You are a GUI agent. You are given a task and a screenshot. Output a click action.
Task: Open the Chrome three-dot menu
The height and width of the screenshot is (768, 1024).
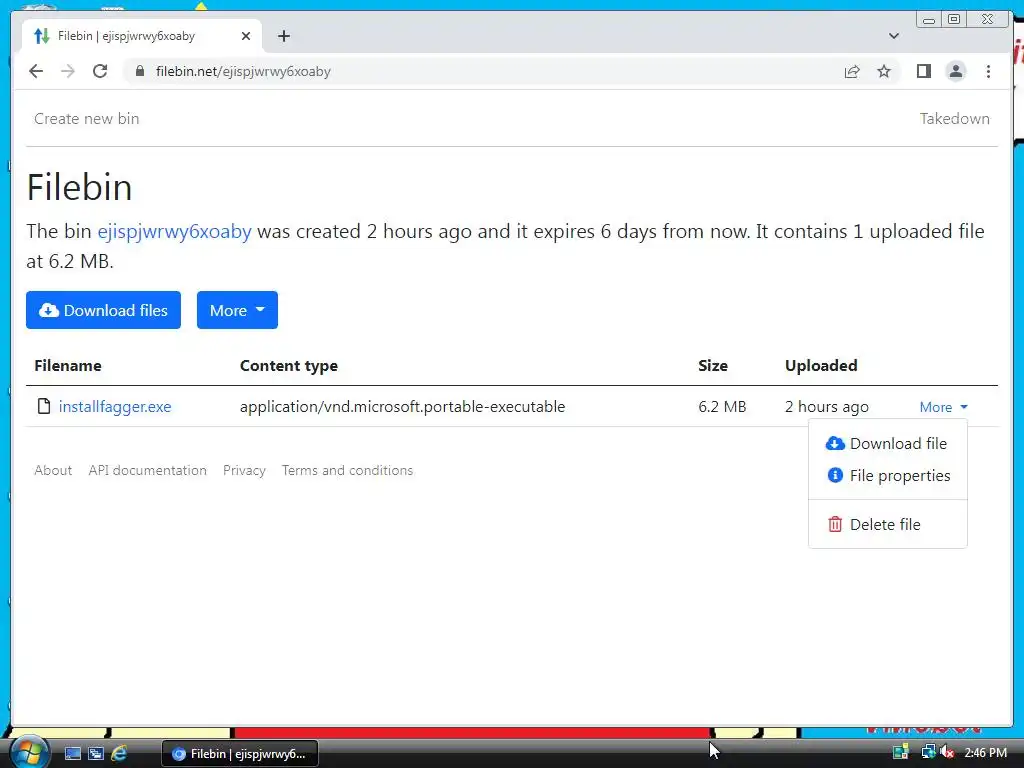coord(988,71)
